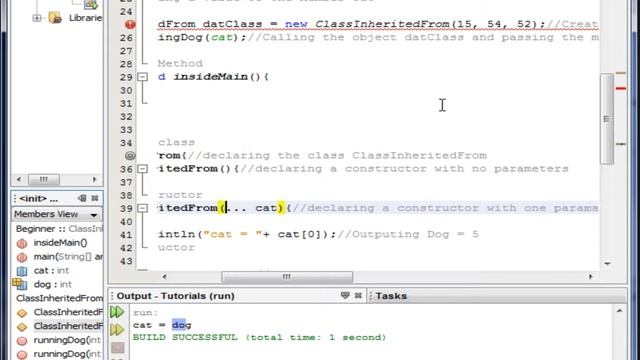The width and height of the screenshot is (640, 360).
Task: Select insideMain() in the Navigator
Action: click(x=60, y=242)
